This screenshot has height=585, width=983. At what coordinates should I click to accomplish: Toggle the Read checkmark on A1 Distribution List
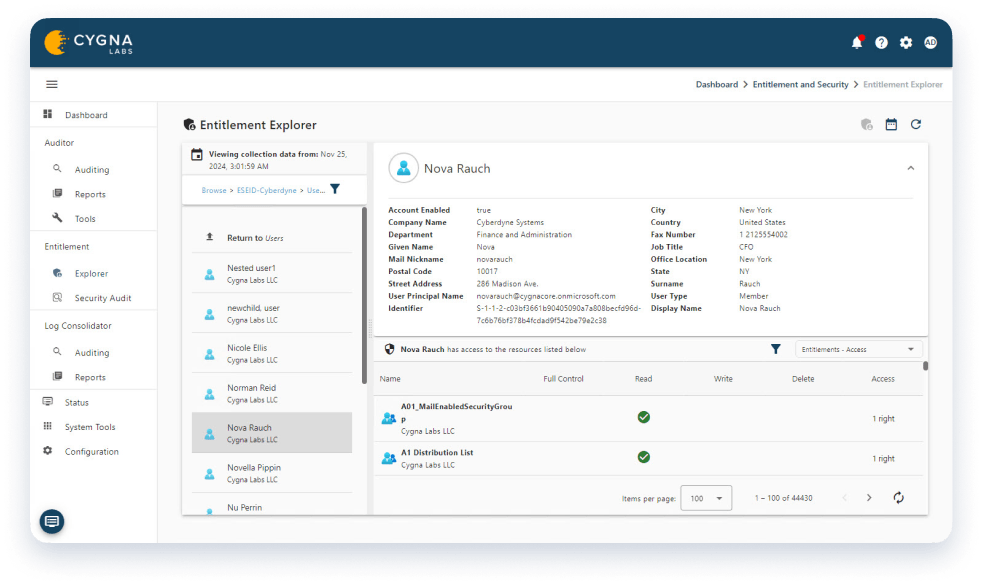(643, 457)
